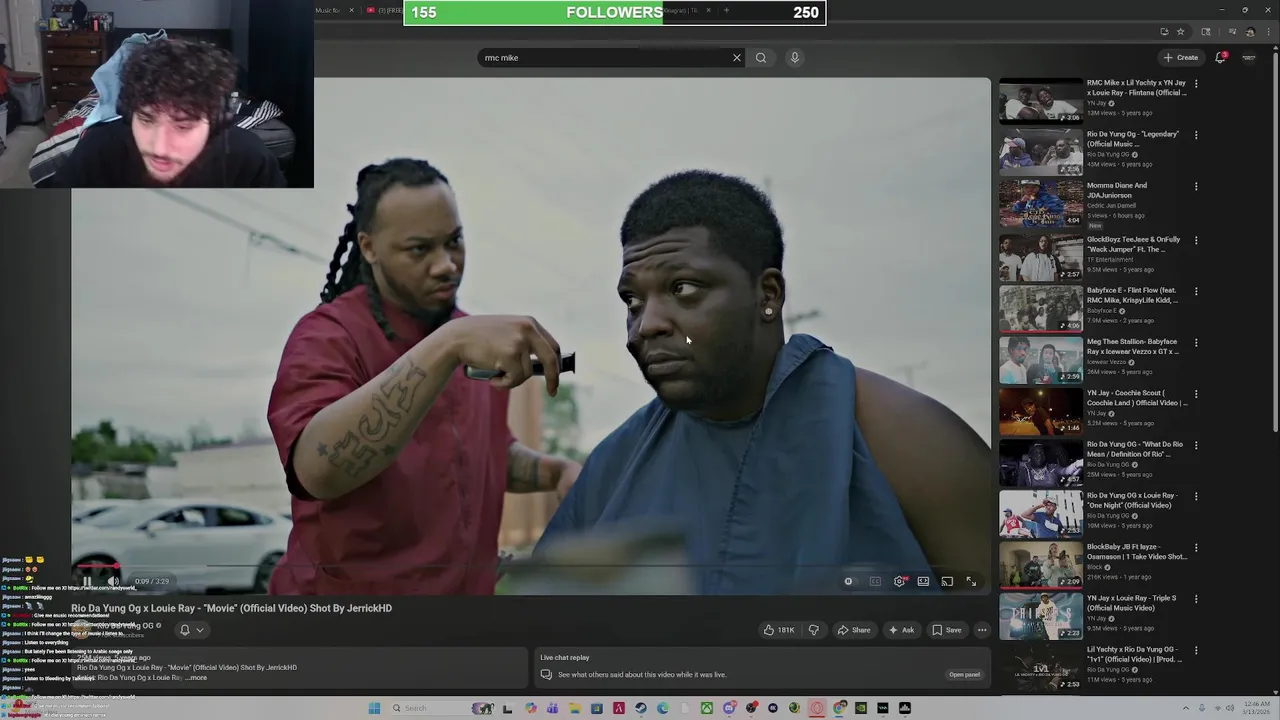
Task: Toggle the autoplay switch in the player
Action: click(849, 581)
